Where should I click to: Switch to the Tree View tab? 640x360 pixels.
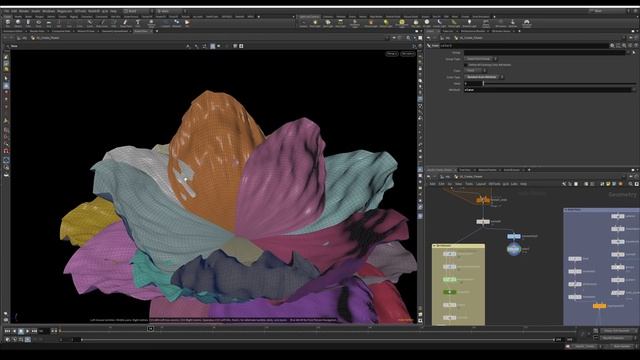(x=465, y=170)
